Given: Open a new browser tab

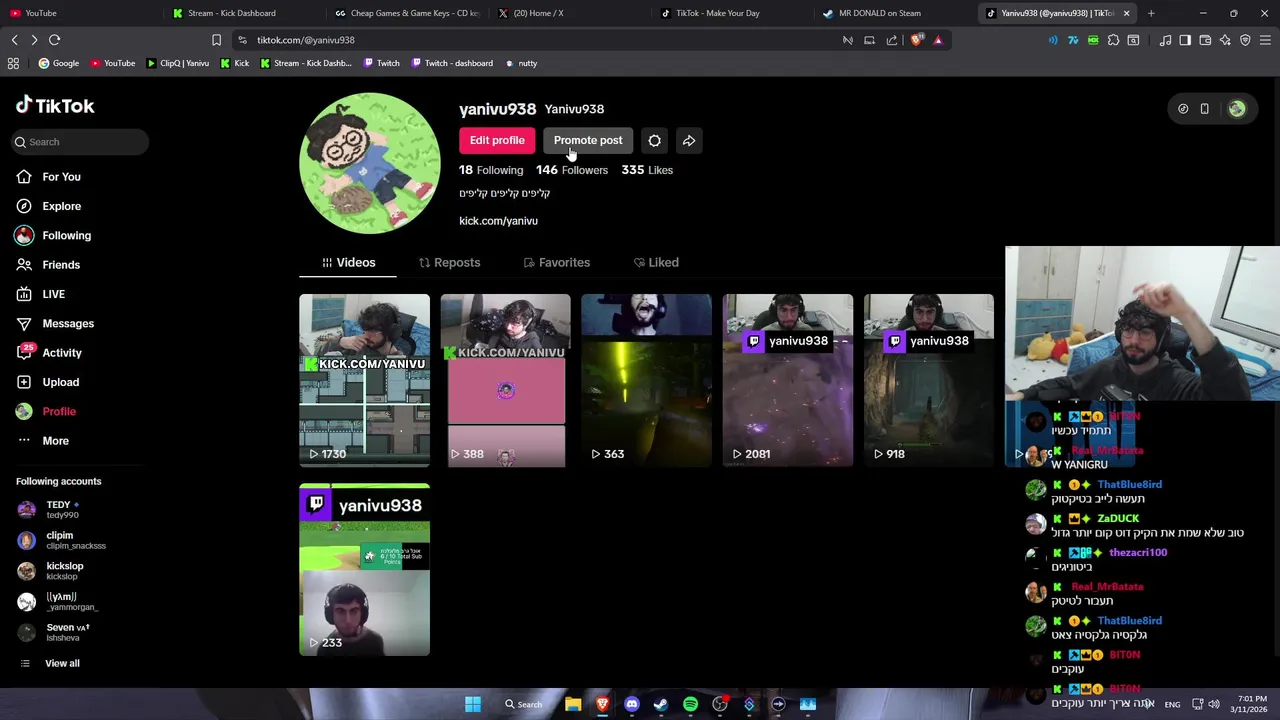Looking at the screenshot, I should tap(1151, 13).
